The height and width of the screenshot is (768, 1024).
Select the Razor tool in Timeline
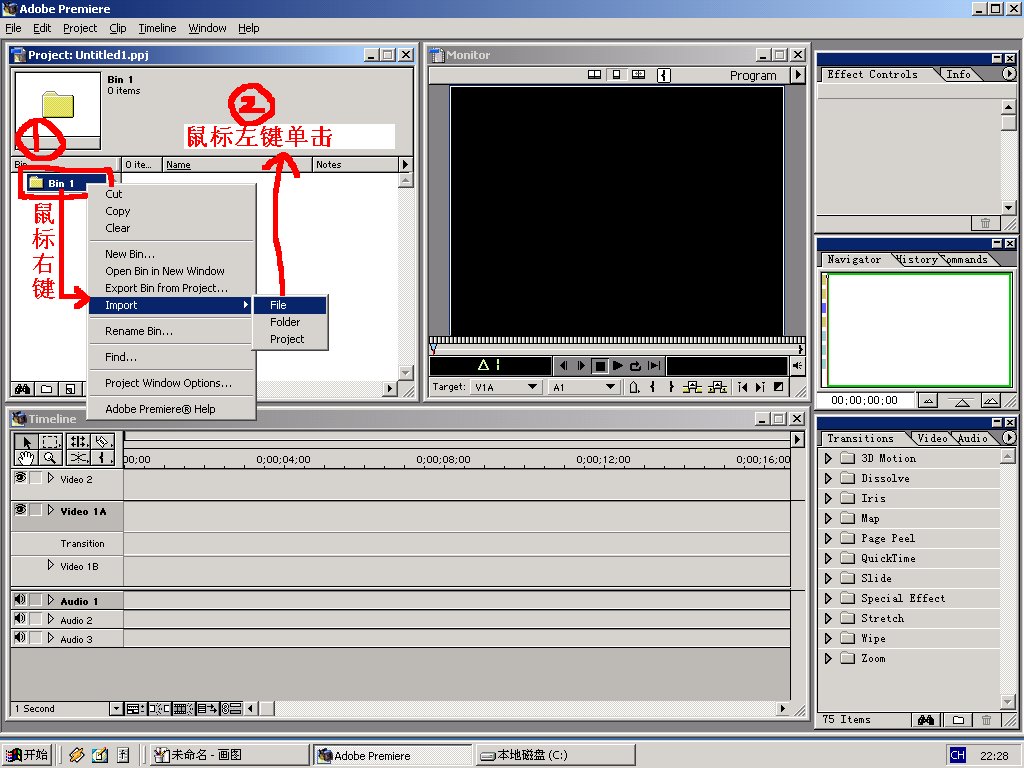(103, 441)
